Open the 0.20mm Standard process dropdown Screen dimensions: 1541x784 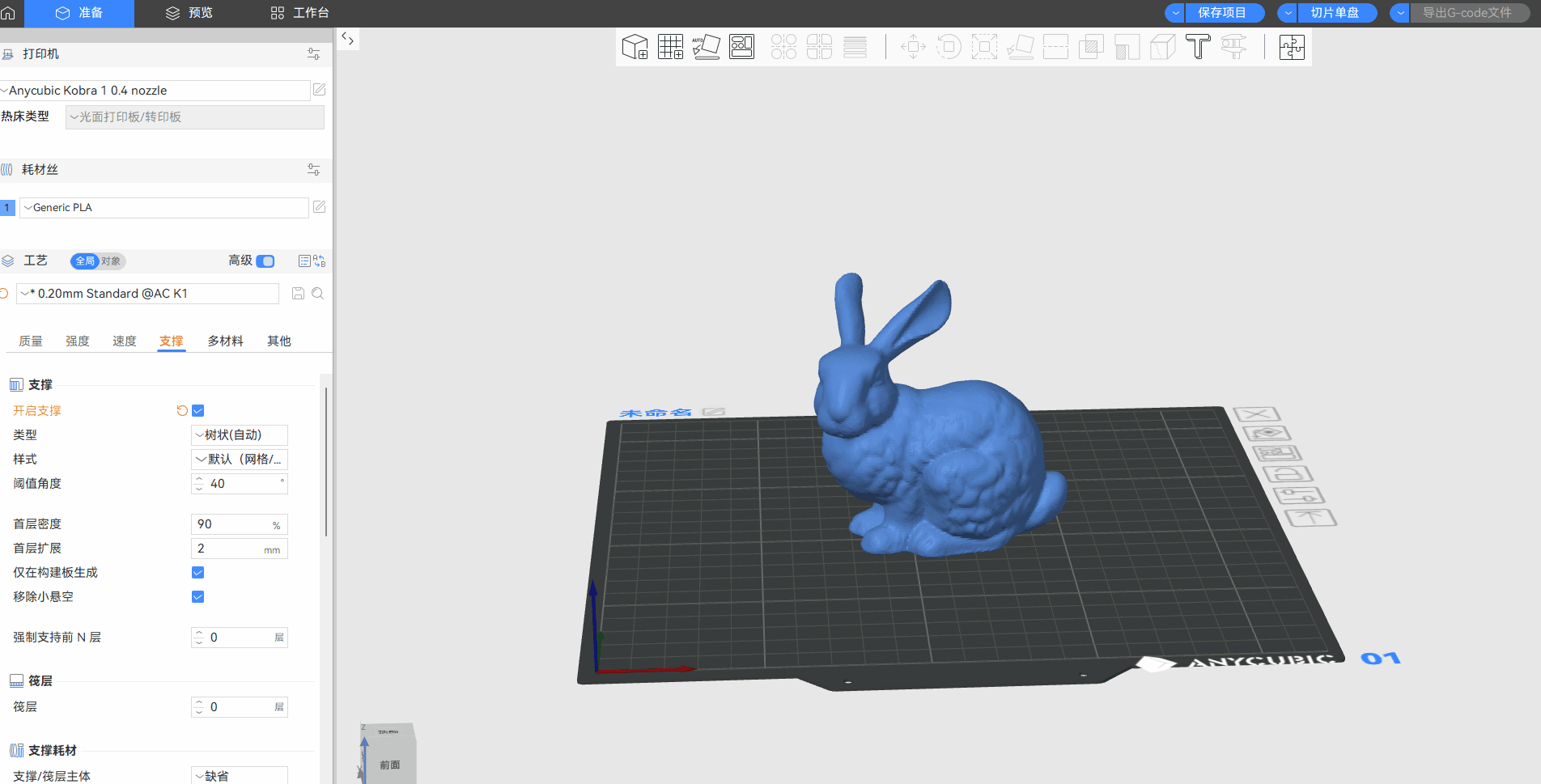148,294
